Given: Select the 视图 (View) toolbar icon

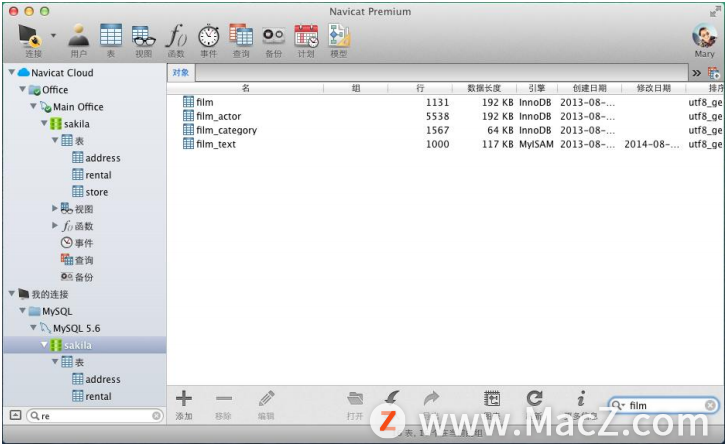Looking at the screenshot, I should click(143, 36).
